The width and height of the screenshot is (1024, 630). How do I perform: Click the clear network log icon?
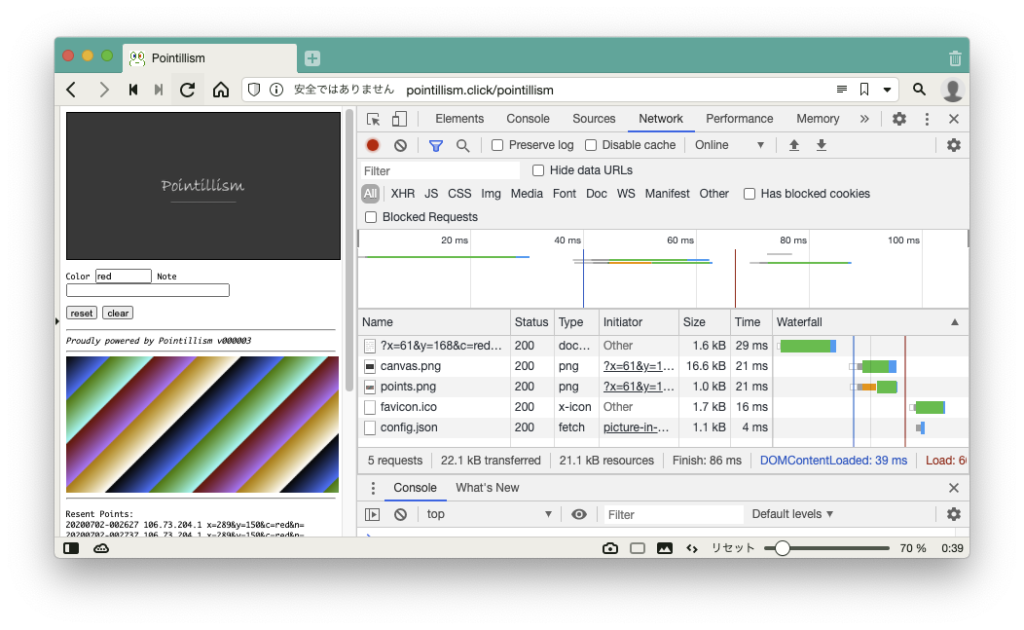coord(400,145)
